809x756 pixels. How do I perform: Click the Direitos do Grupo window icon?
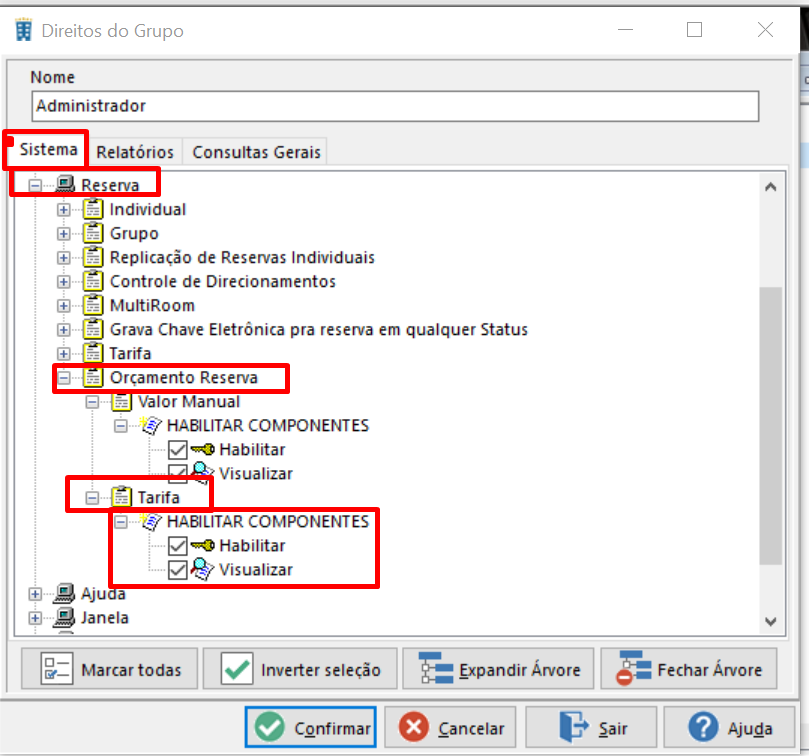pyautogui.click(x=23, y=29)
